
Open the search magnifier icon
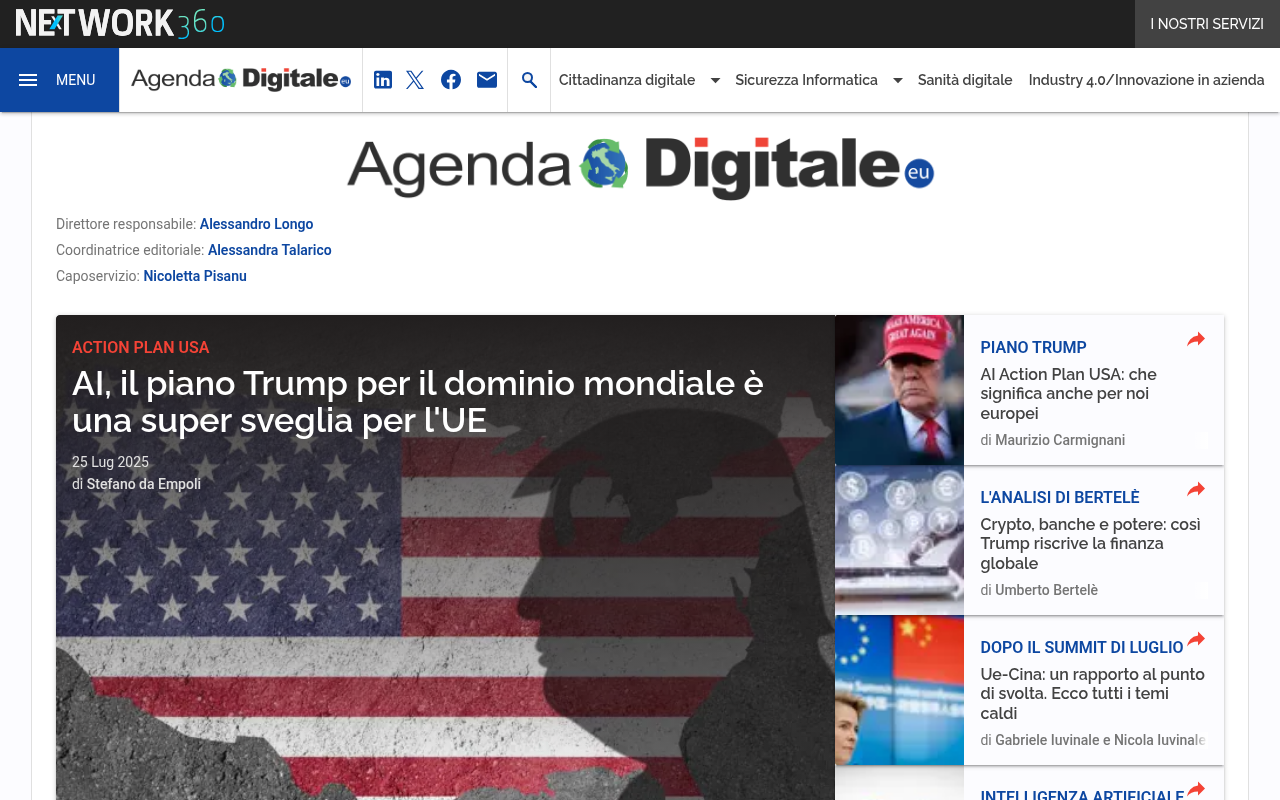[x=530, y=80]
